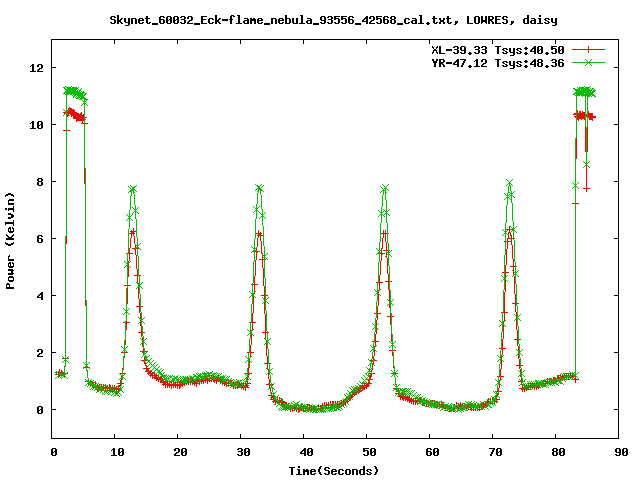The width and height of the screenshot is (640, 480).
Task: Click the x-axis tick label 50
Action: 369,452
